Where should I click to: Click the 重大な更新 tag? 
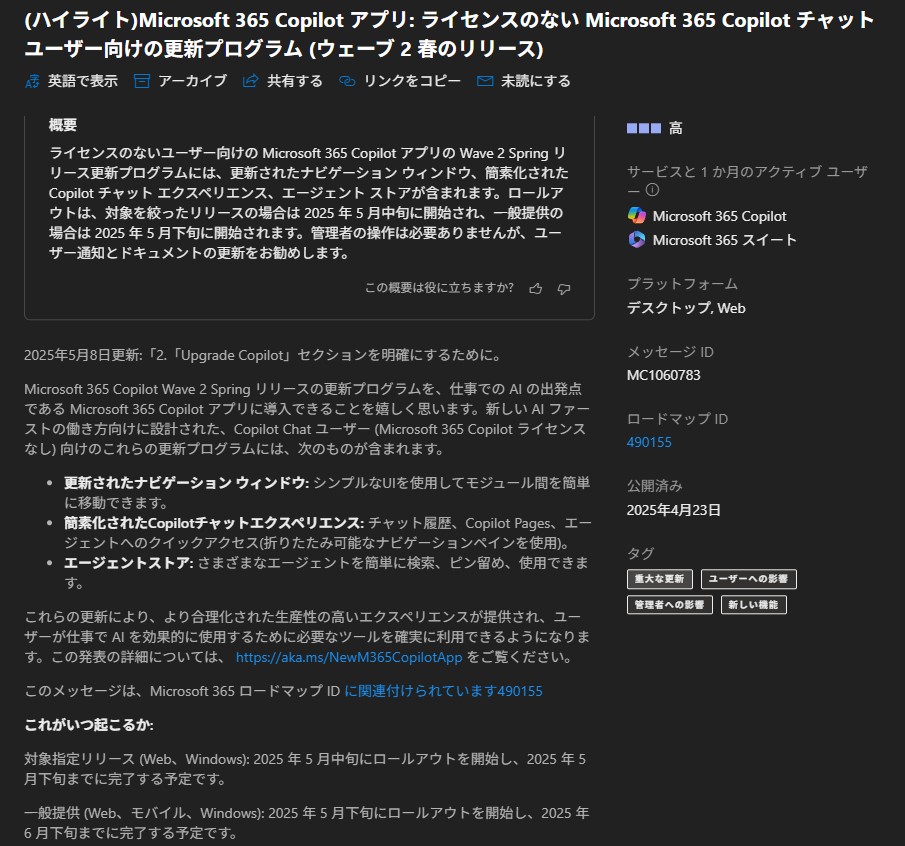coord(659,579)
